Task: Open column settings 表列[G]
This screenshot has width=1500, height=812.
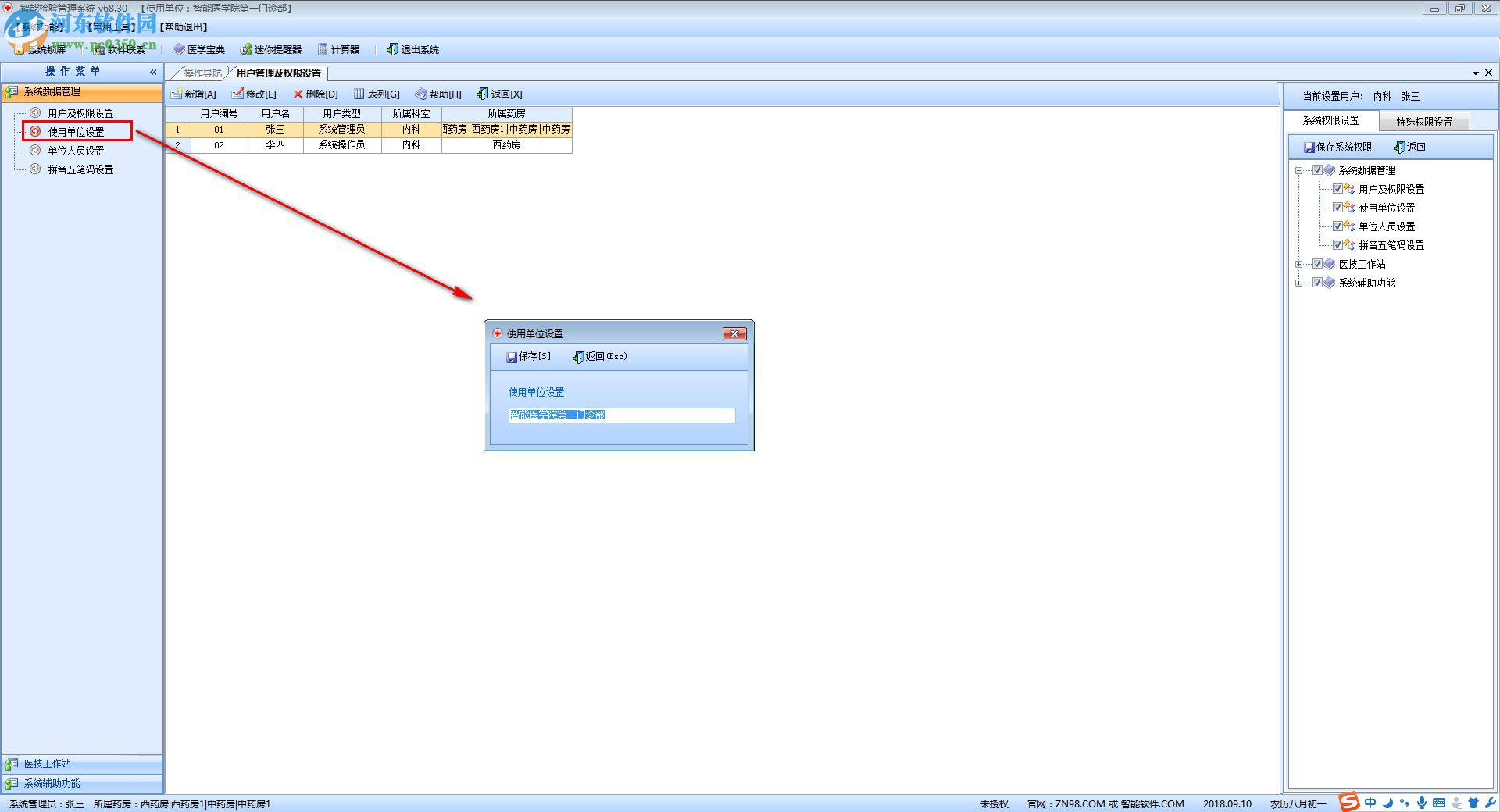Action: [x=377, y=94]
